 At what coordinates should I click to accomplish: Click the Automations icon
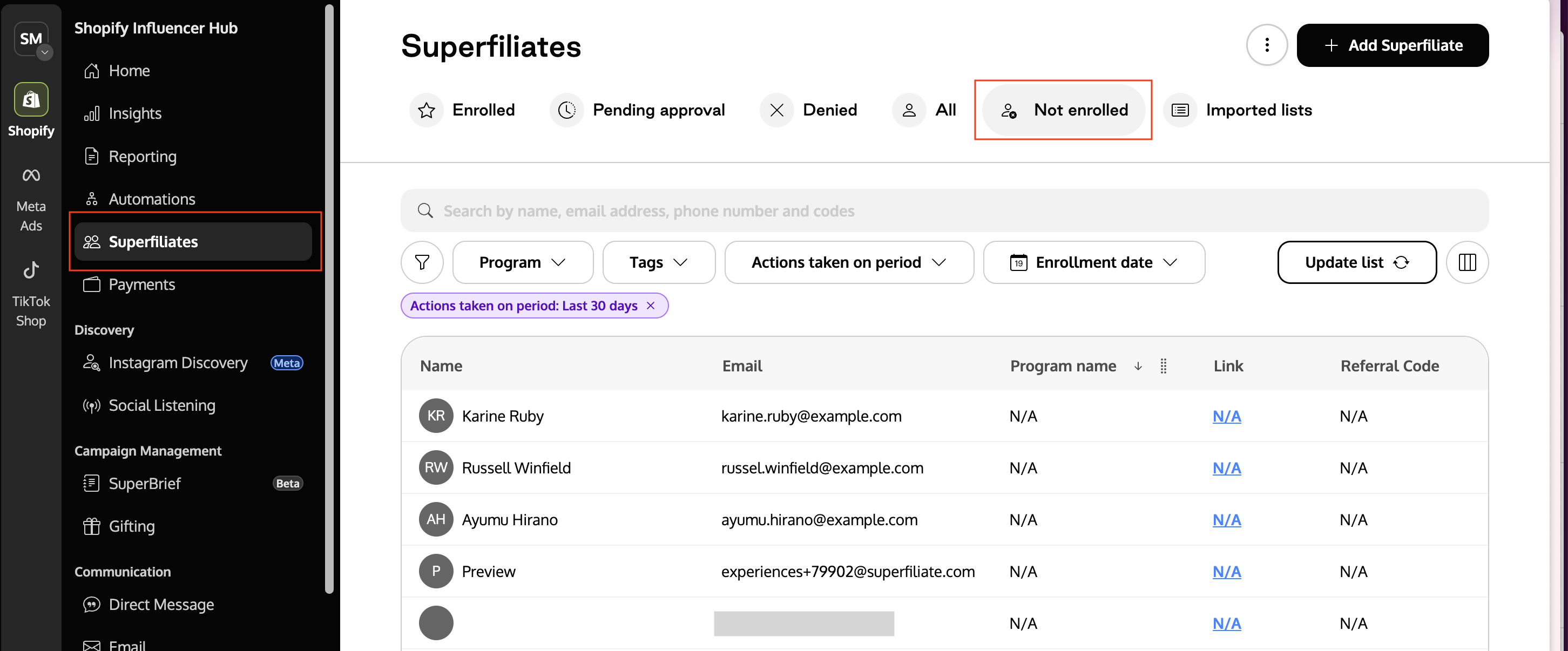(x=91, y=199)
